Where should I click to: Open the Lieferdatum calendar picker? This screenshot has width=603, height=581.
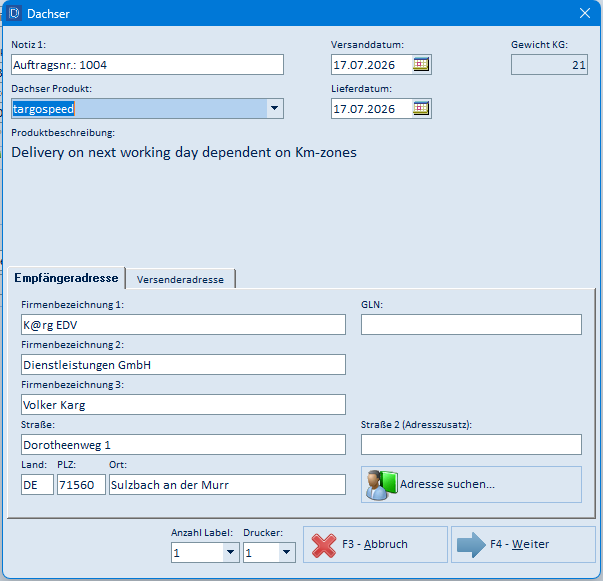click(x=421, y=108)
